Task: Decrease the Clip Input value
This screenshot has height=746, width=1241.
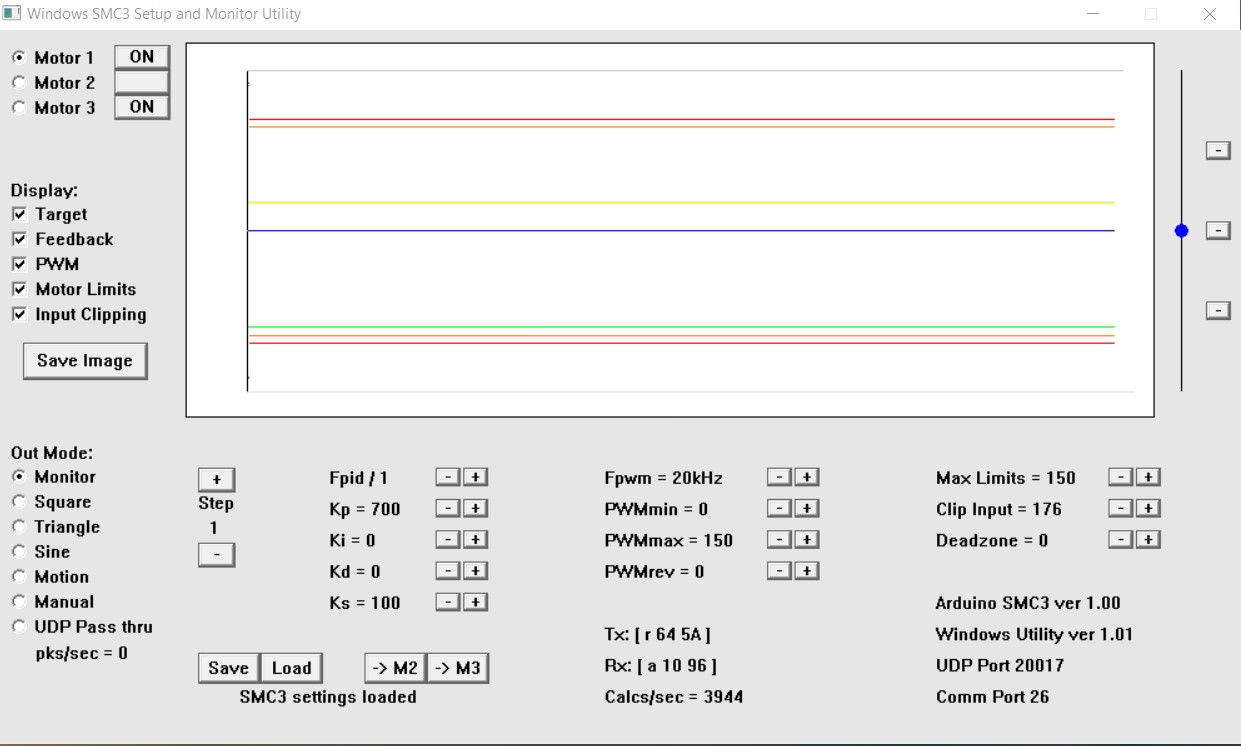Action: [1122, 509]
